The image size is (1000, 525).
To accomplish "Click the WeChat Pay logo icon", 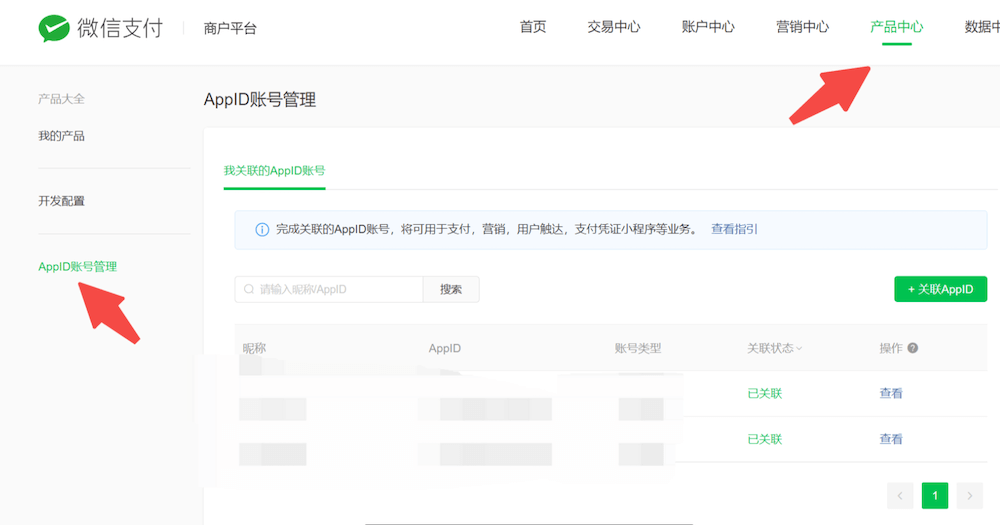I will point(54,28).
